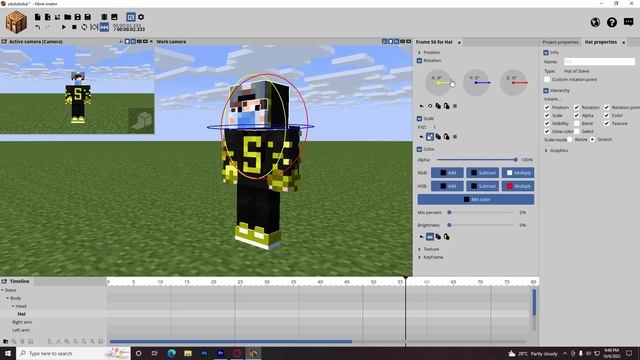Click the Export image icon
The image size is (640, 360).
[x=114, y=17]
